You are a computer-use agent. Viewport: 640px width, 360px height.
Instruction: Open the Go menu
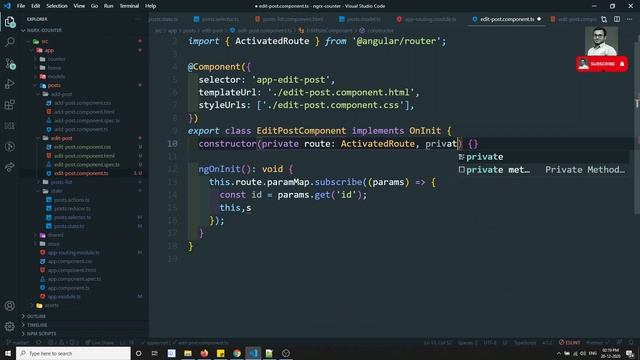[x=94, y=6]
